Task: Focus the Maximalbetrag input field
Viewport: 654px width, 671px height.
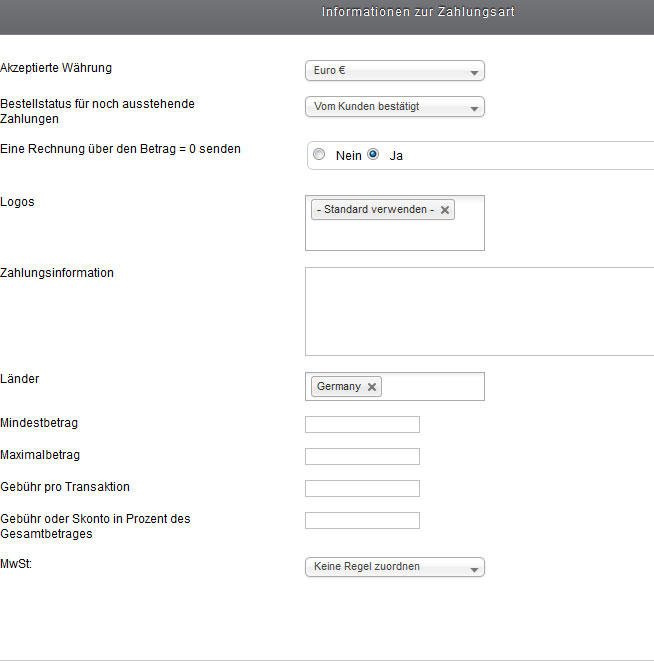Action: (362, 457)
